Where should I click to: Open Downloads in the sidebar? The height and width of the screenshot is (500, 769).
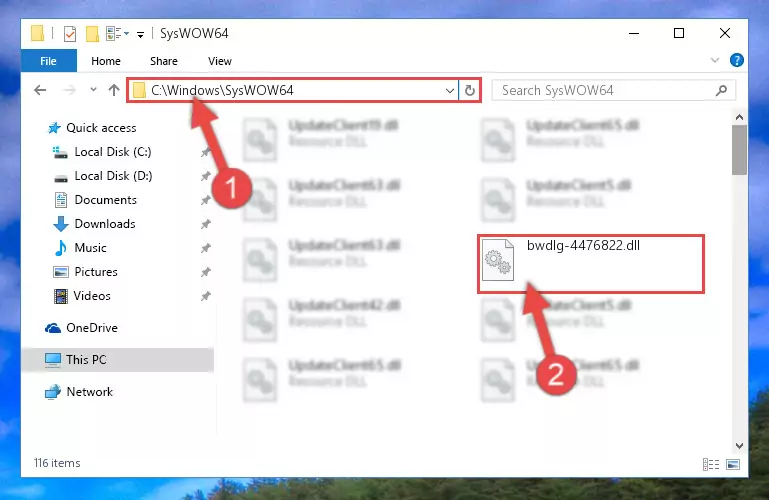click(x=94, y=224)
